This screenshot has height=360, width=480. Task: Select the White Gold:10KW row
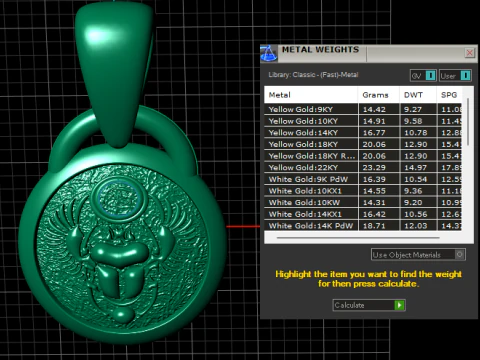point(363,203)
